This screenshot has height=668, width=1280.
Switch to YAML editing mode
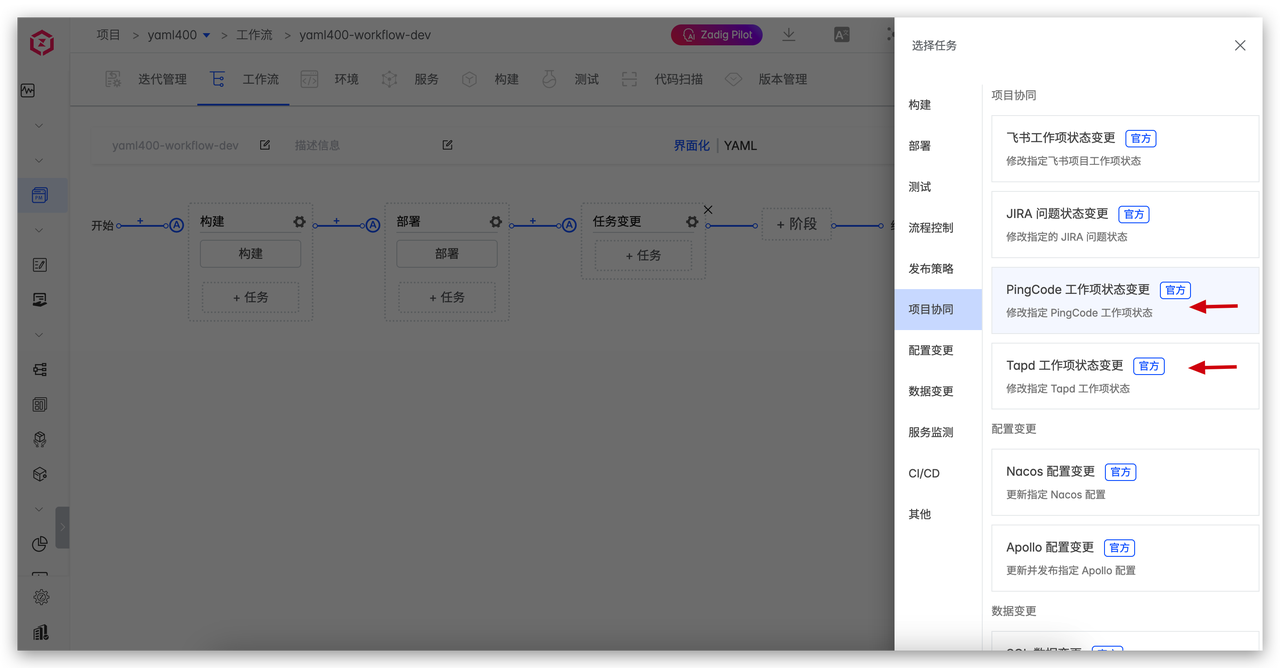tap(741, 146)
